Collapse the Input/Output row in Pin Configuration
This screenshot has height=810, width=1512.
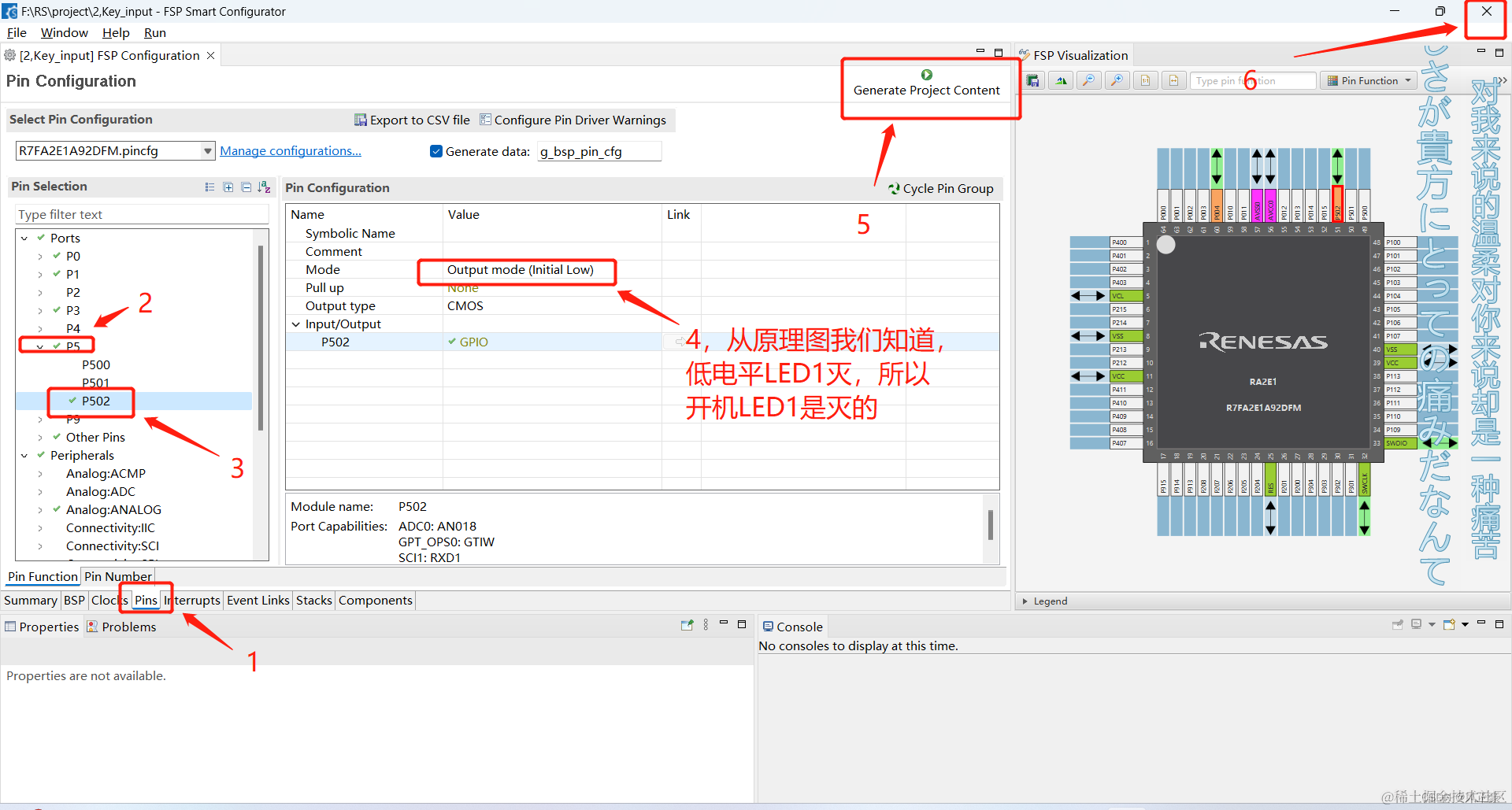pos(295,324)
